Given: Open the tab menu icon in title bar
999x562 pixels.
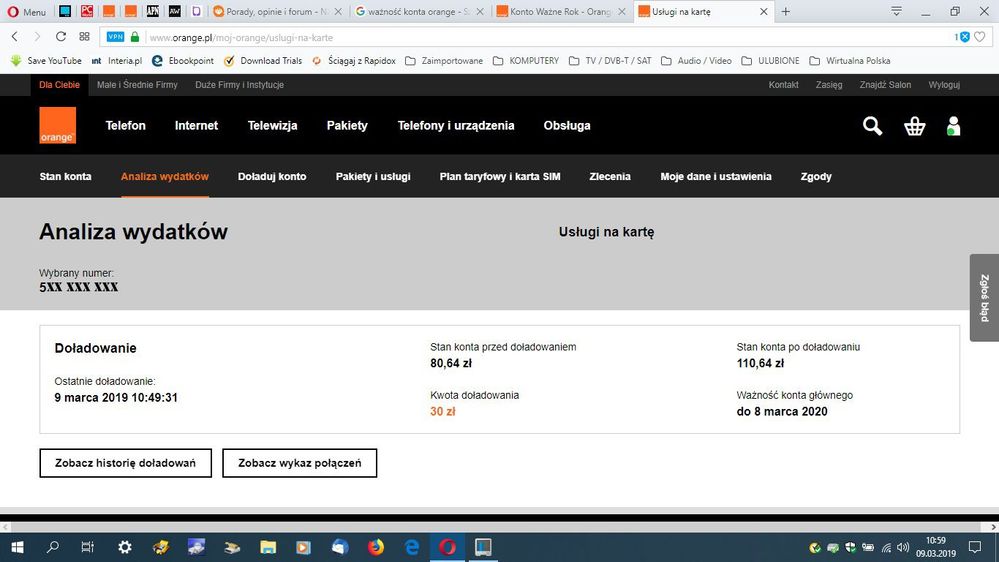Looking at the screenshot, I should pos(896,11).
